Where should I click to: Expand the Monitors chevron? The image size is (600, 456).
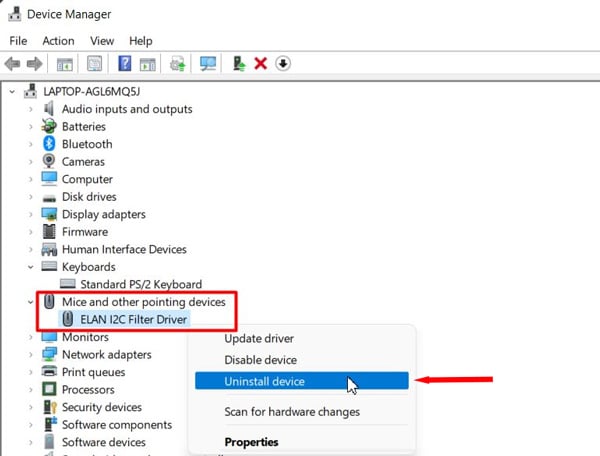[31, 337]
